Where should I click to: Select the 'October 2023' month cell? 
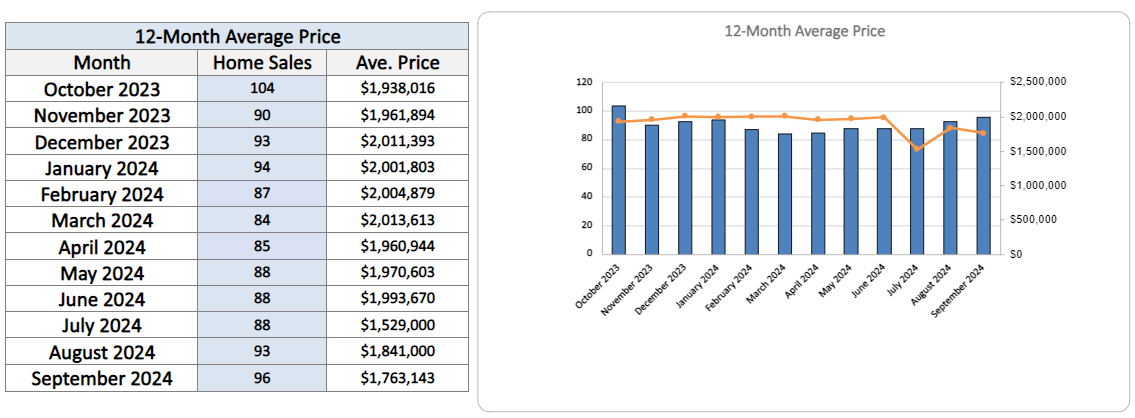tap(102, 89)
